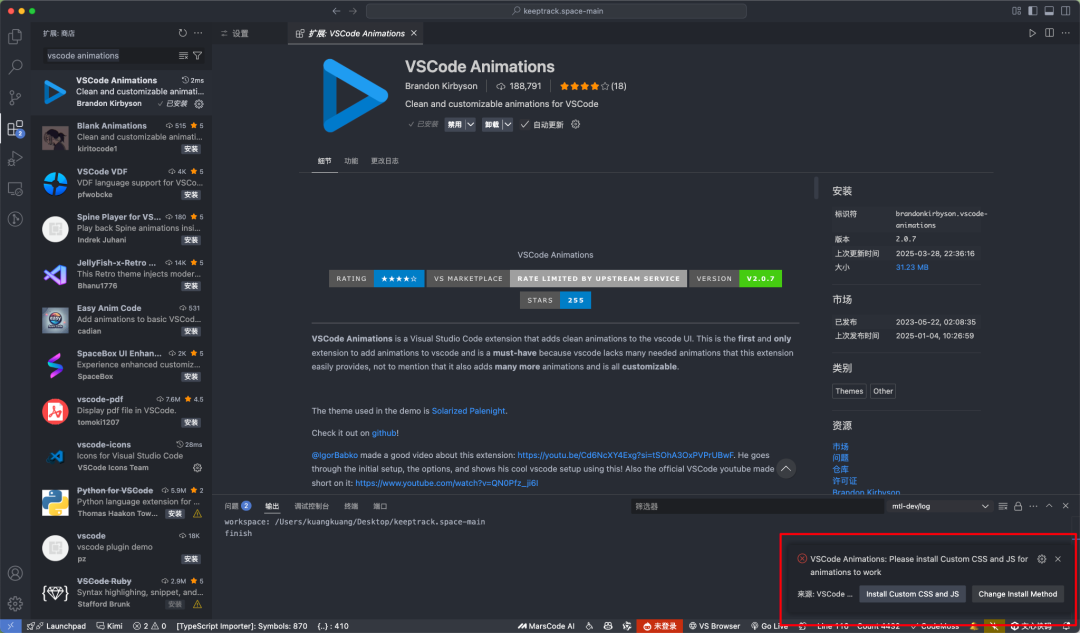Expand the 卸载 dropdown arrow
The width and height of the screenshot is (1080, 633).
click(x=508, y=125)
